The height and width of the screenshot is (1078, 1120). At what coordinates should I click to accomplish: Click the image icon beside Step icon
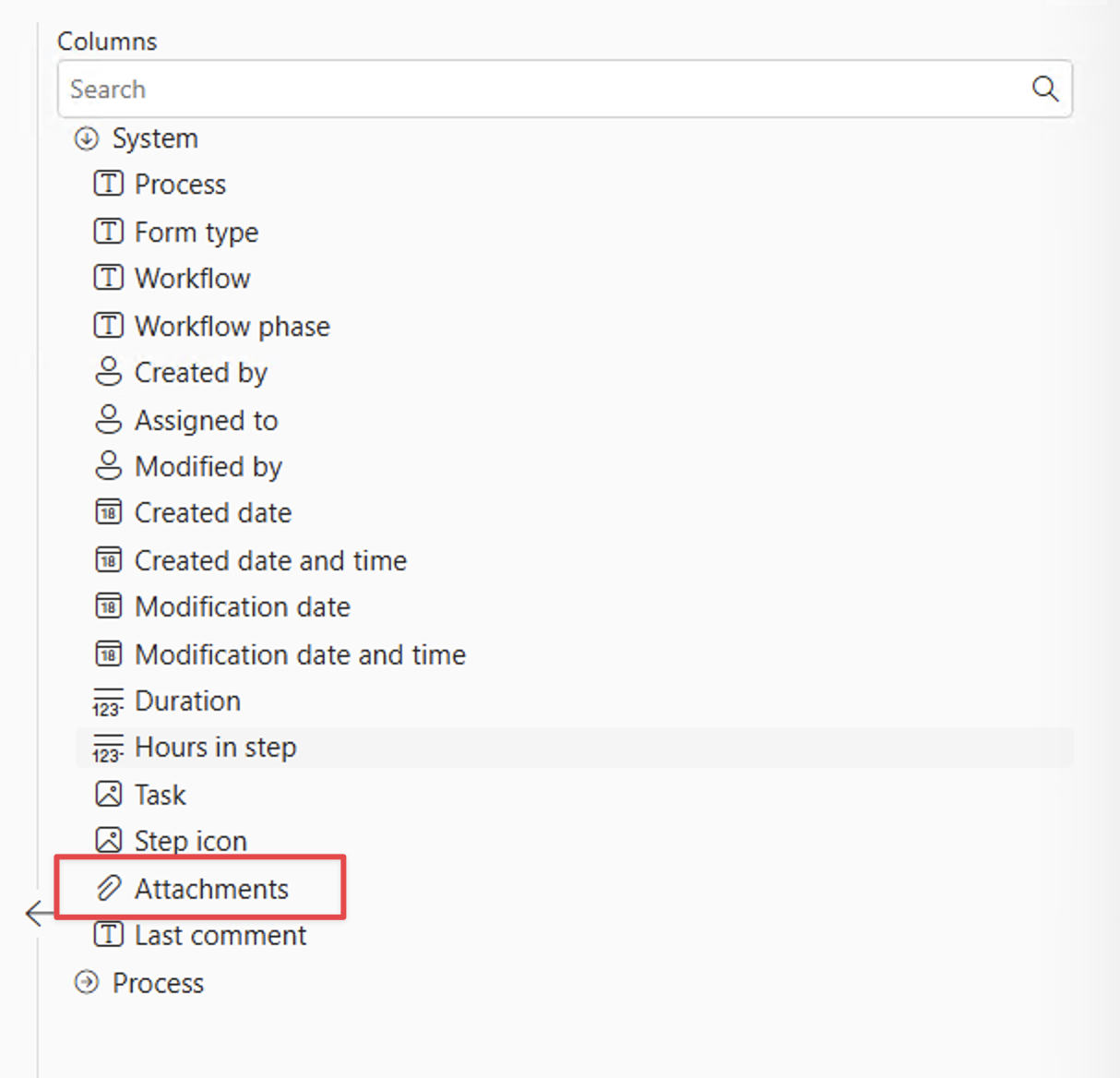(108, 841)
